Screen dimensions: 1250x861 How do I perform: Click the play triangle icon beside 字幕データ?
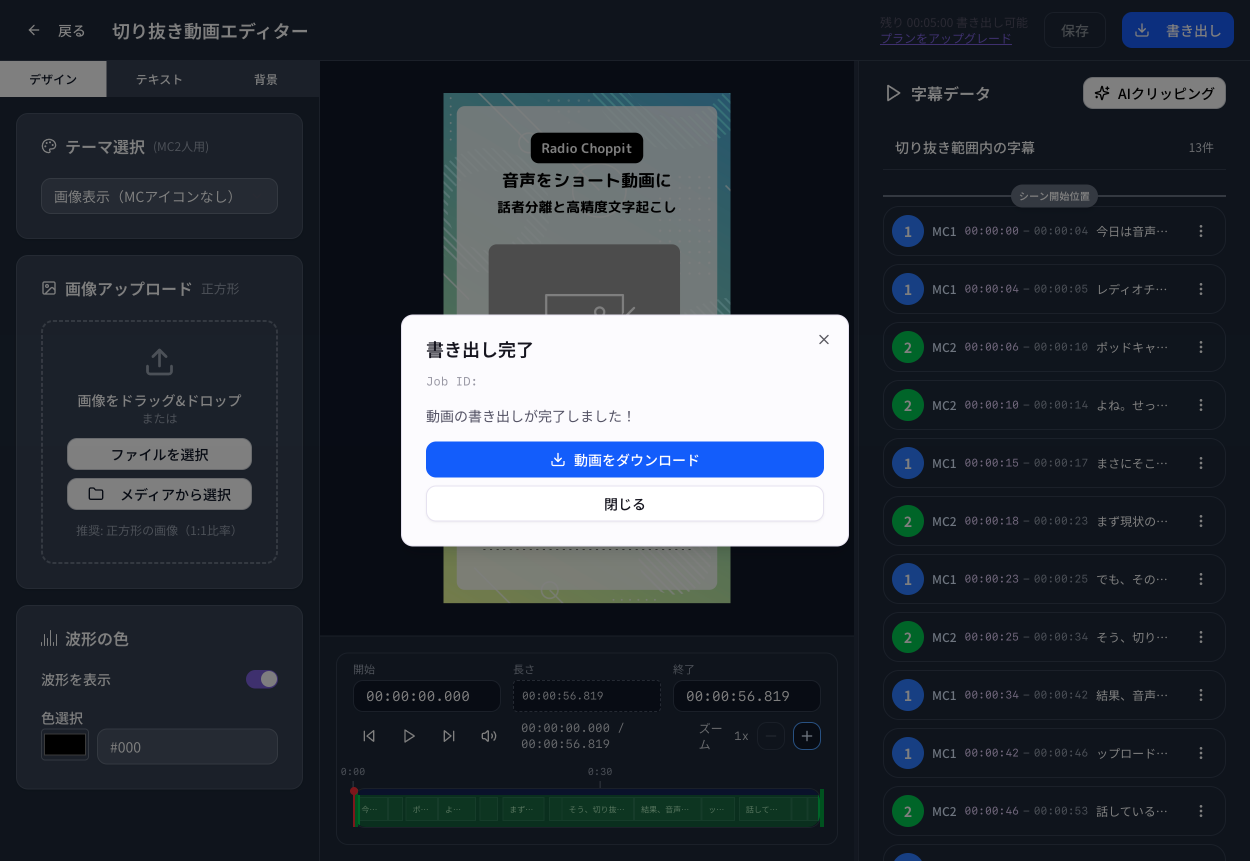893,93
